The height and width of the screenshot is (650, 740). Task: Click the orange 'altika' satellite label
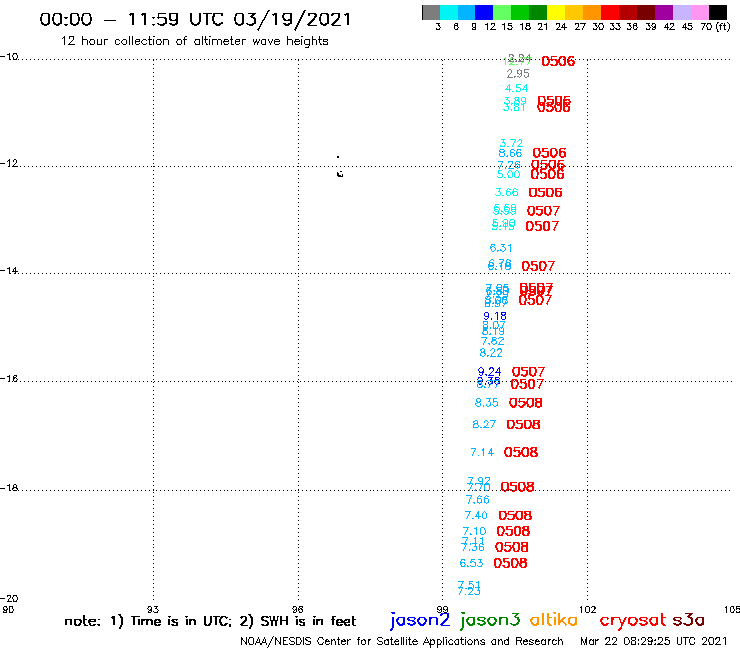click(554, 619)
